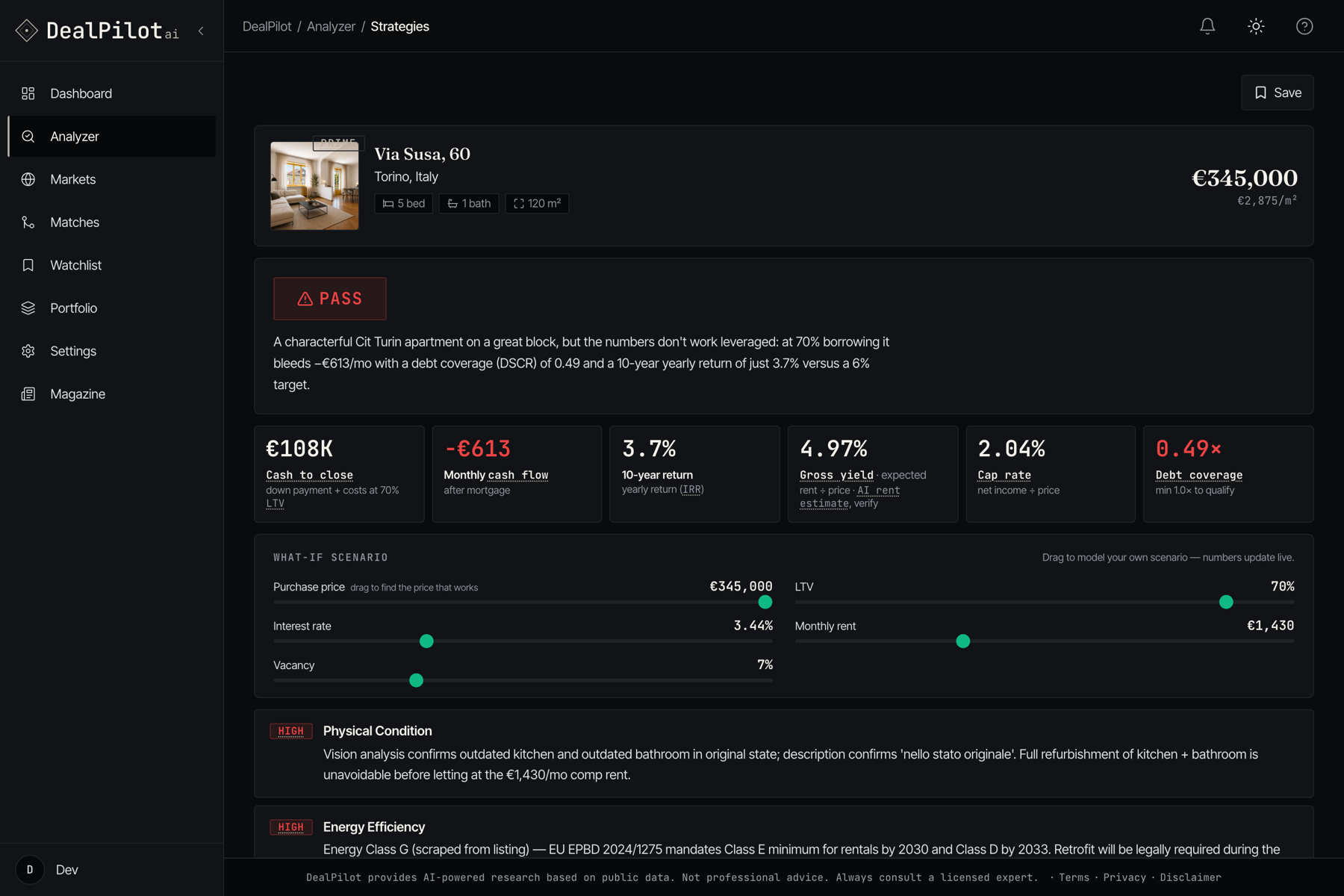1344x896 pixels.
Task: Toggle light theme with sun icon
Action: 1256,26
